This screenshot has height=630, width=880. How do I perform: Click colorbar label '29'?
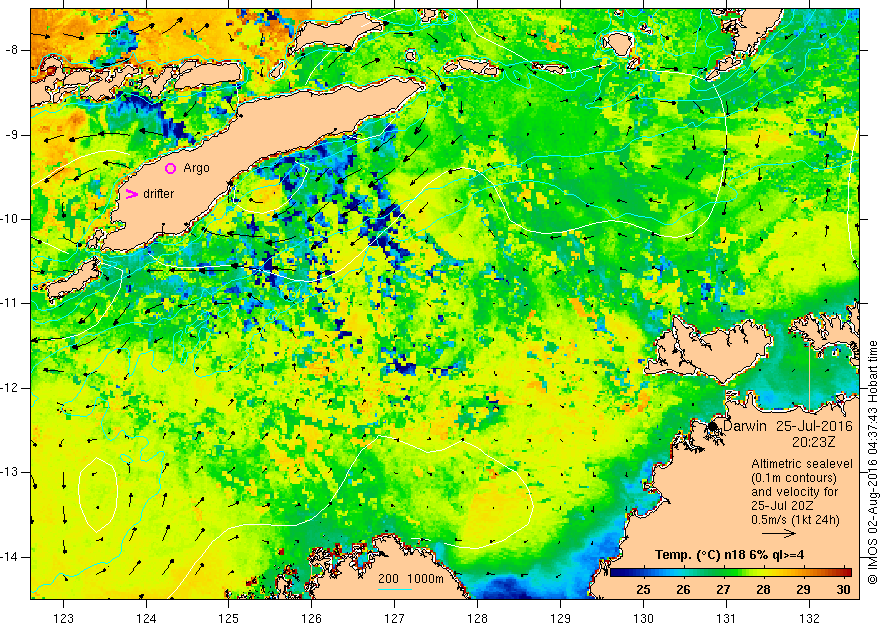click(803, 590)
